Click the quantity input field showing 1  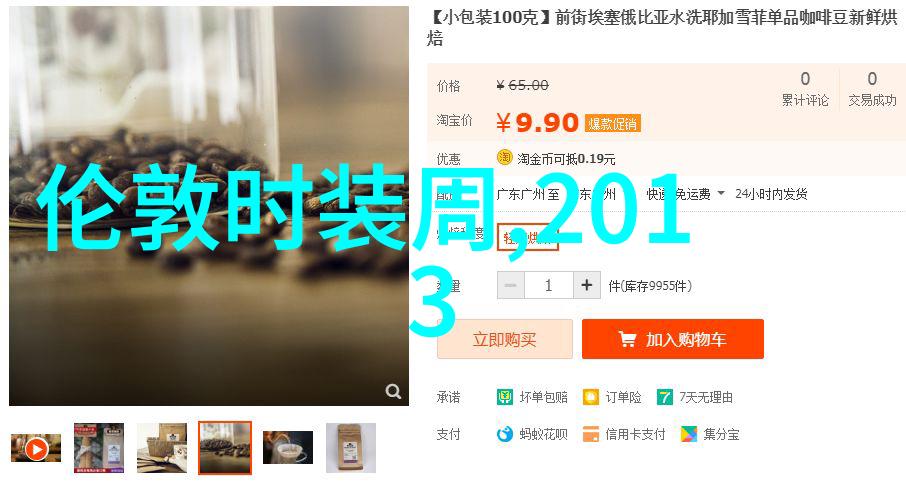click(549, 285)
